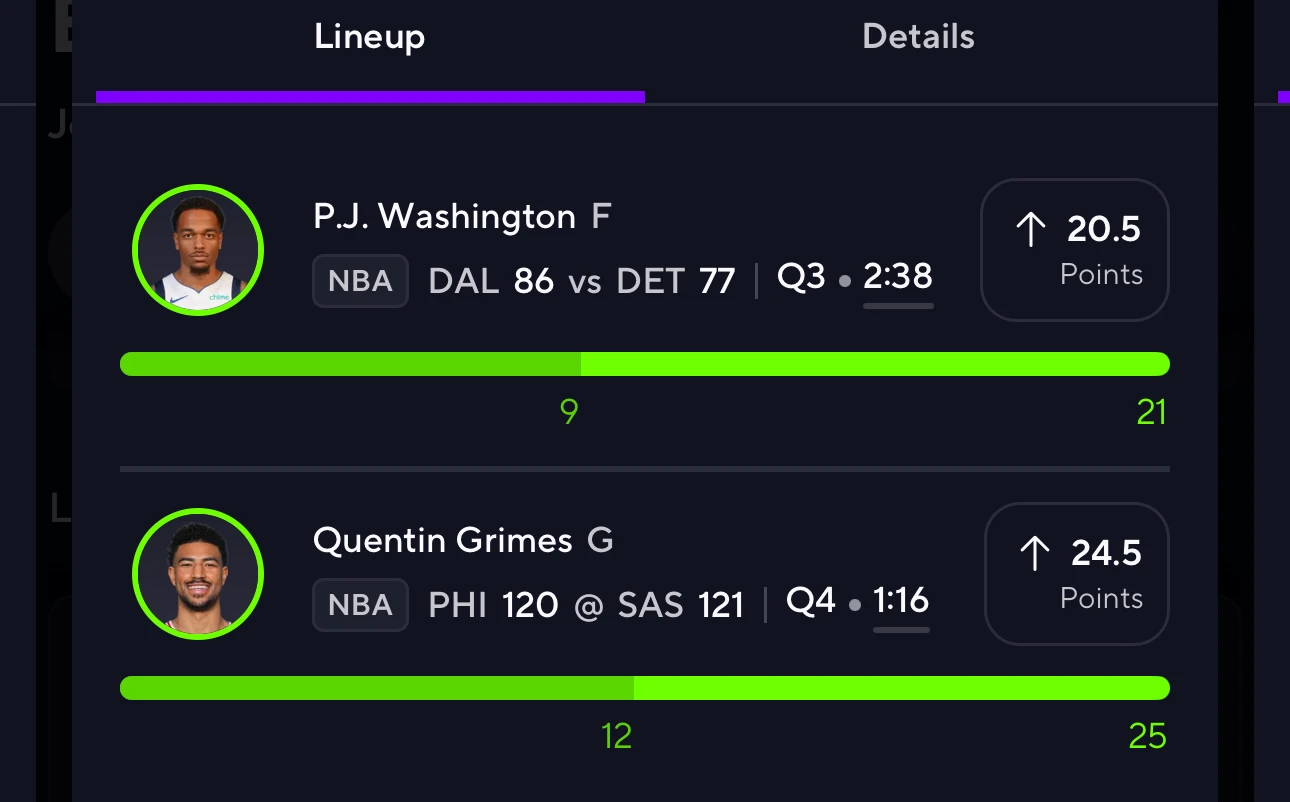Click the 25 value under Grimes' bar
Image resolution: width=1290 pixels, height=802 pixels.
click(x=1148, y=736)
